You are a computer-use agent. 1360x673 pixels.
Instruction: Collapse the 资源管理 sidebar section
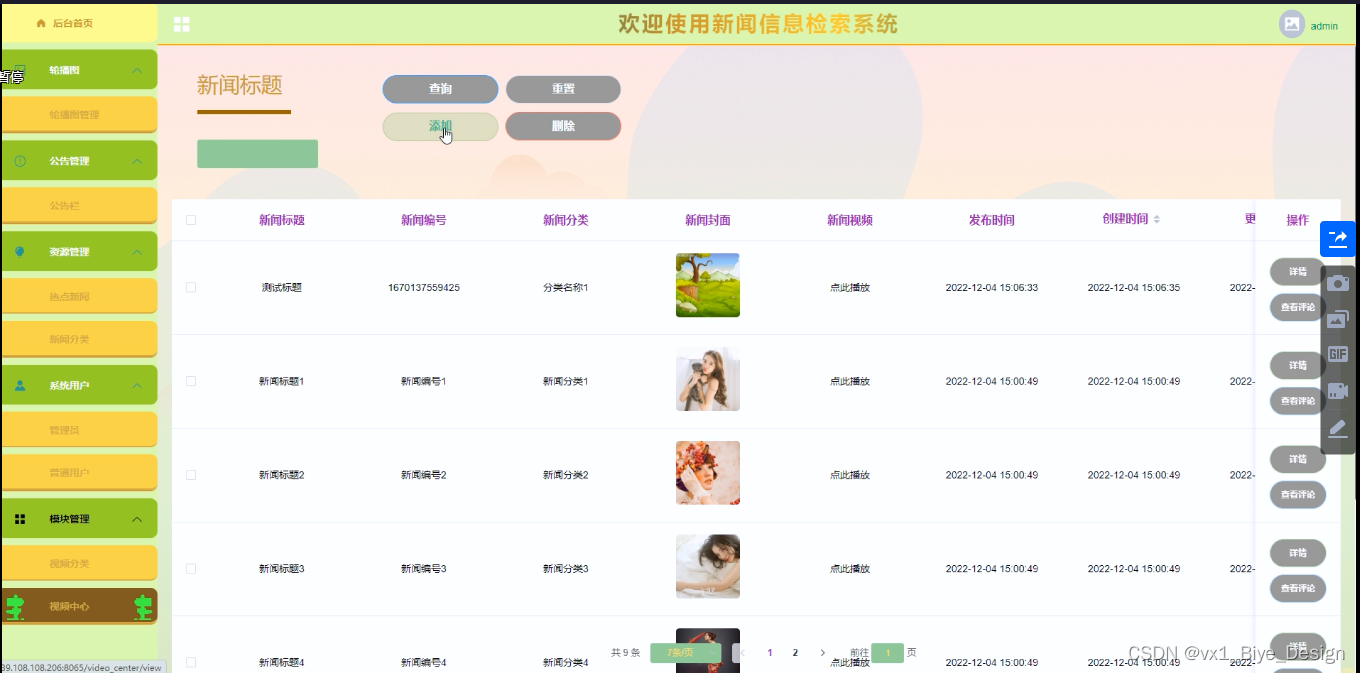tap(137, 252)
